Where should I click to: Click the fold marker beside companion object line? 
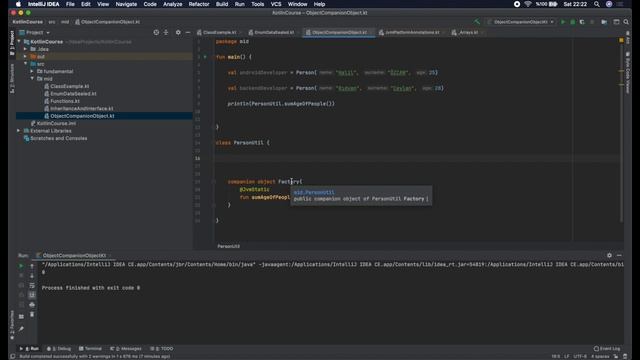coord(213,182)
